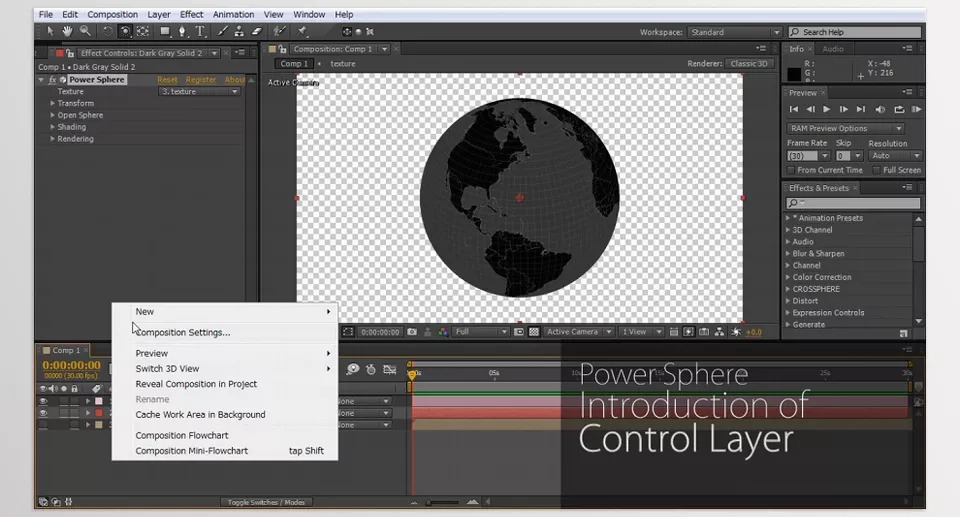The image size is (960, 517).
Task: Click the Toggle Switches / Modes button
Action: click(266, 502)
